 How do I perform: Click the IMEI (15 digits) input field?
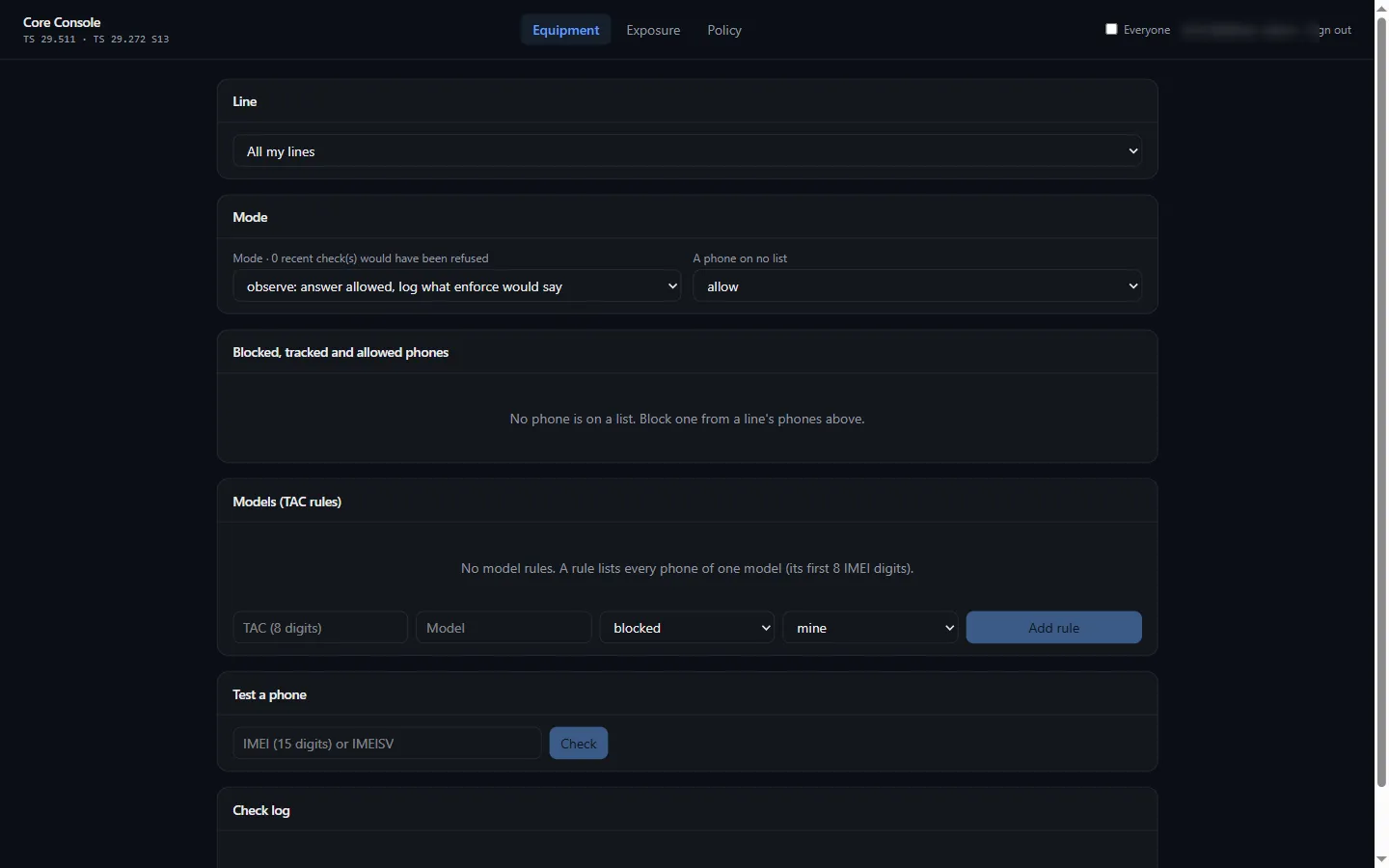click(387, 744)
